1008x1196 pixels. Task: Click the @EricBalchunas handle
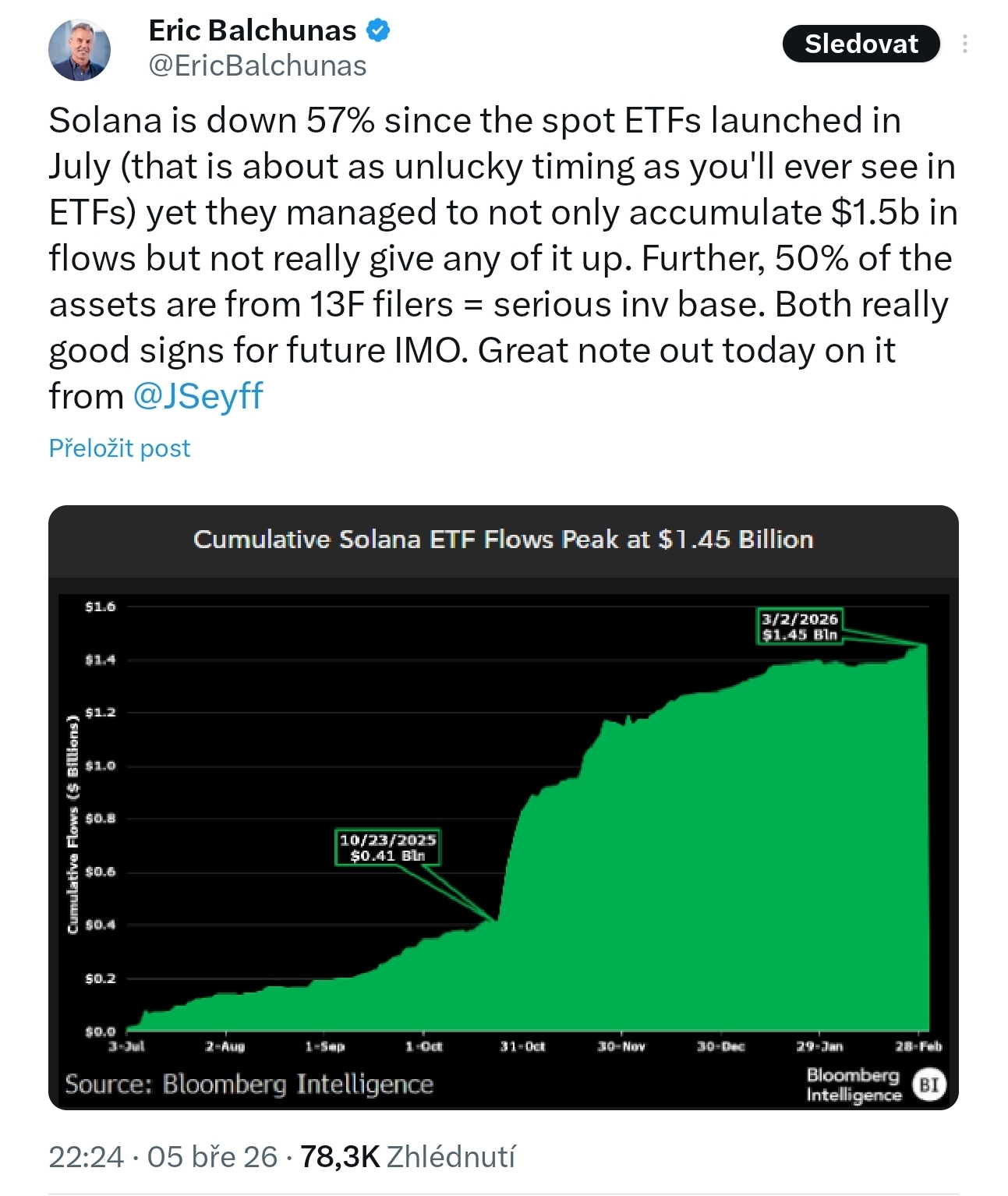257,66
